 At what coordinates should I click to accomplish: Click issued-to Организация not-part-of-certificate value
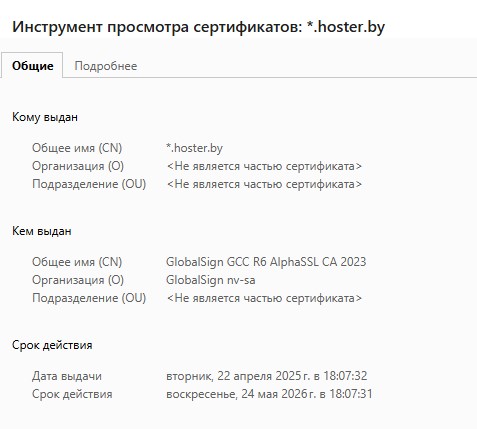(264, 166)
